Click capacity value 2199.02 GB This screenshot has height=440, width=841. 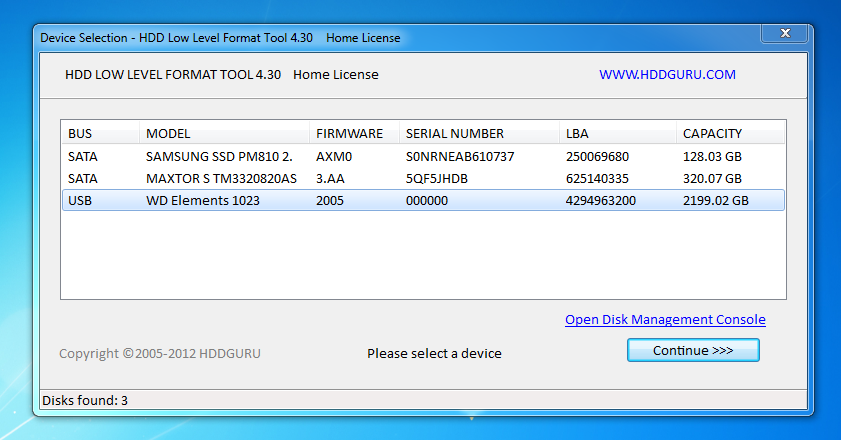[715, 201]
